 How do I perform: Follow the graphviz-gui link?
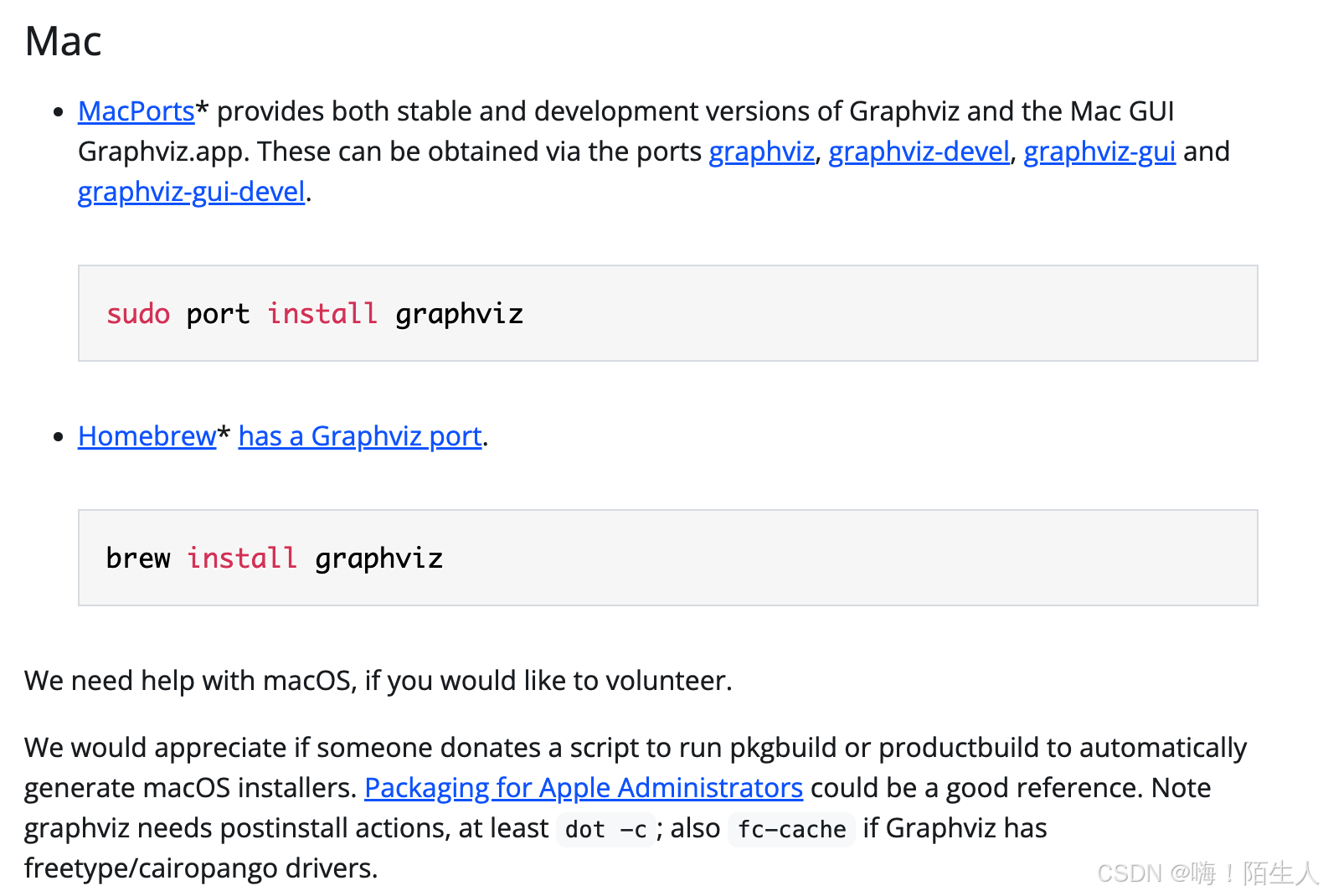tap(1099, 152)
